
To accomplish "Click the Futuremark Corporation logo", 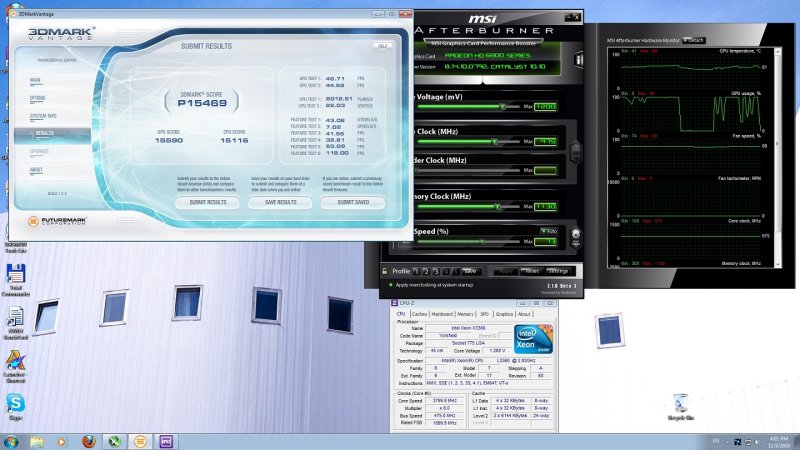I will (57, 221).
